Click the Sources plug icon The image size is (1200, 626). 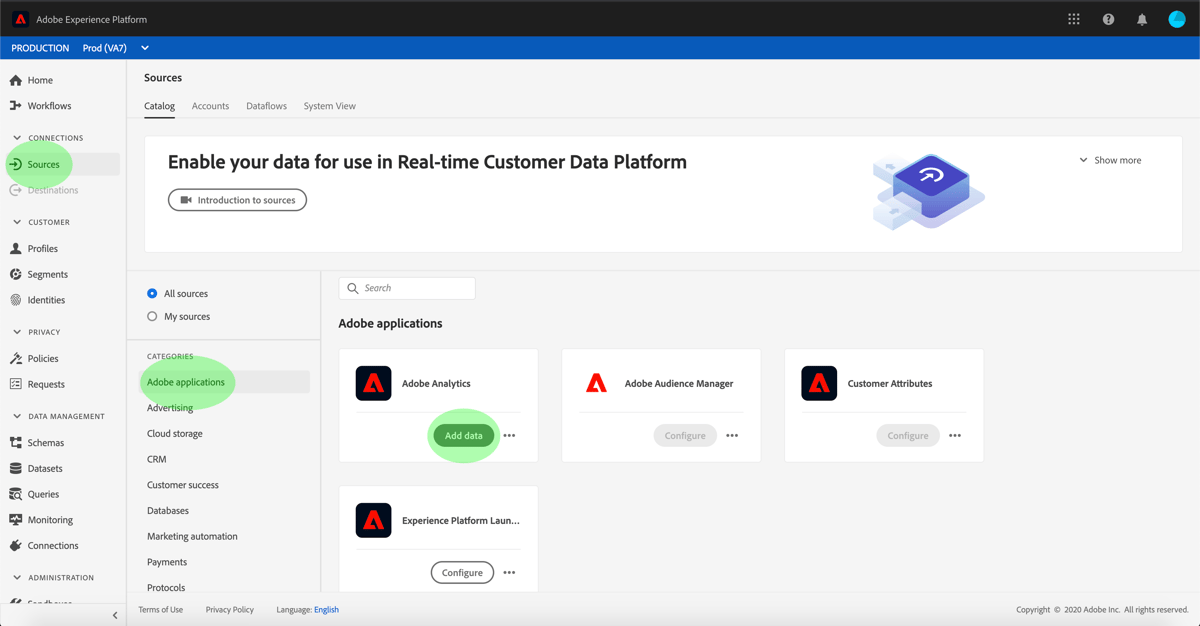pos(16,164)
